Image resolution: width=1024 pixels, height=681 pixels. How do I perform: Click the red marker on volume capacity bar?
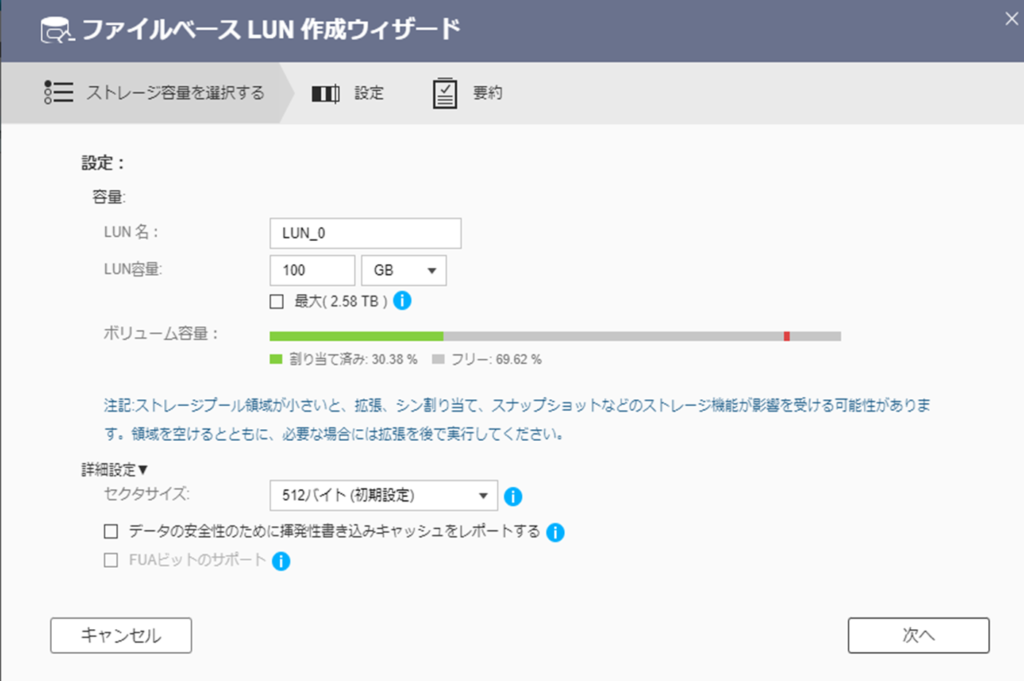787,336
